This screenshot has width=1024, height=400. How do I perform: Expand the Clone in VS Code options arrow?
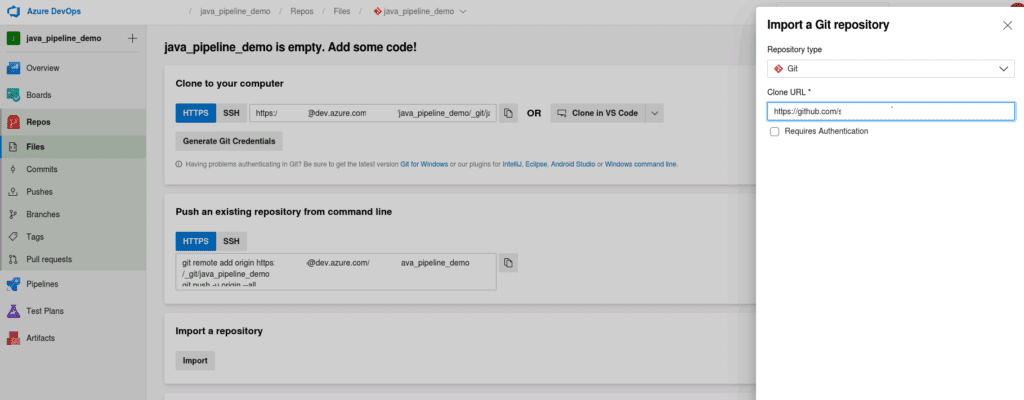tap(655, 113)
